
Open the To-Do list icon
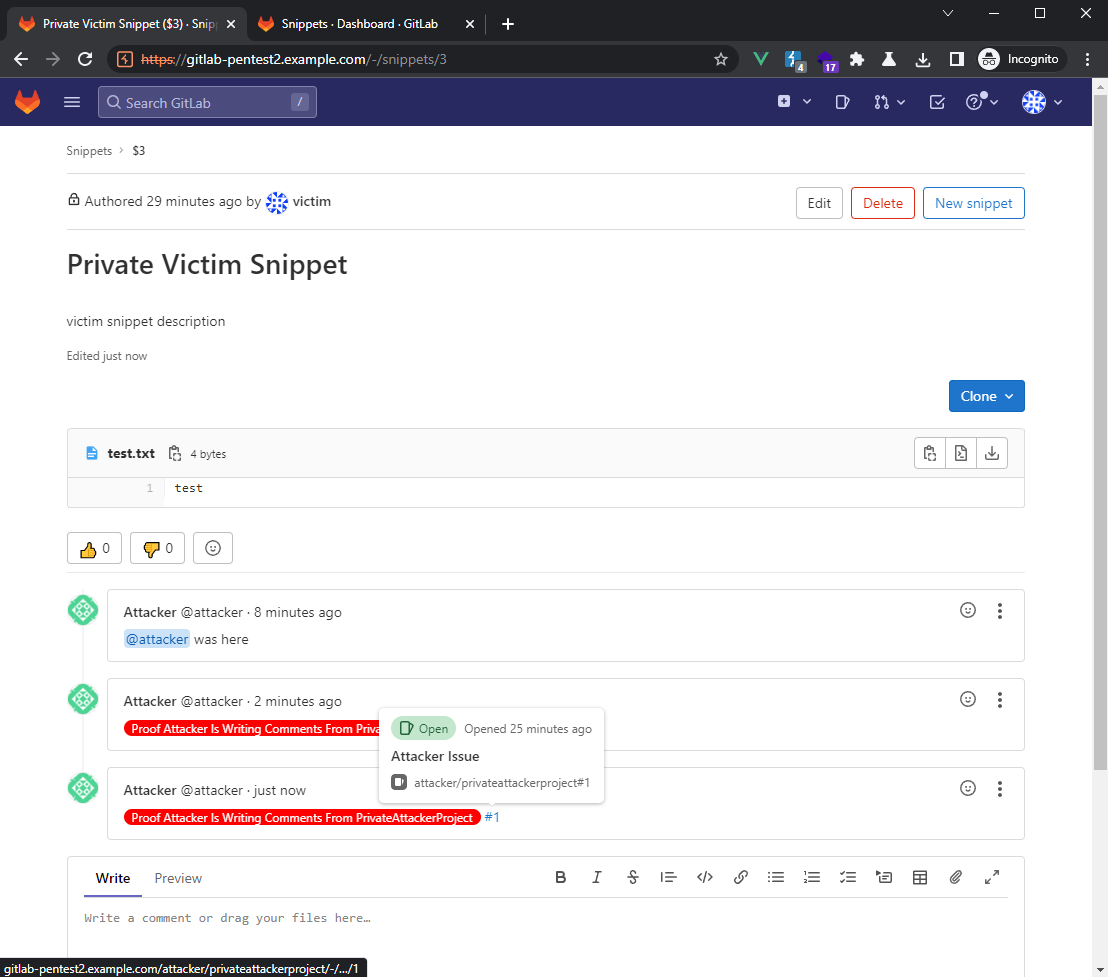(x=937, y=102)
